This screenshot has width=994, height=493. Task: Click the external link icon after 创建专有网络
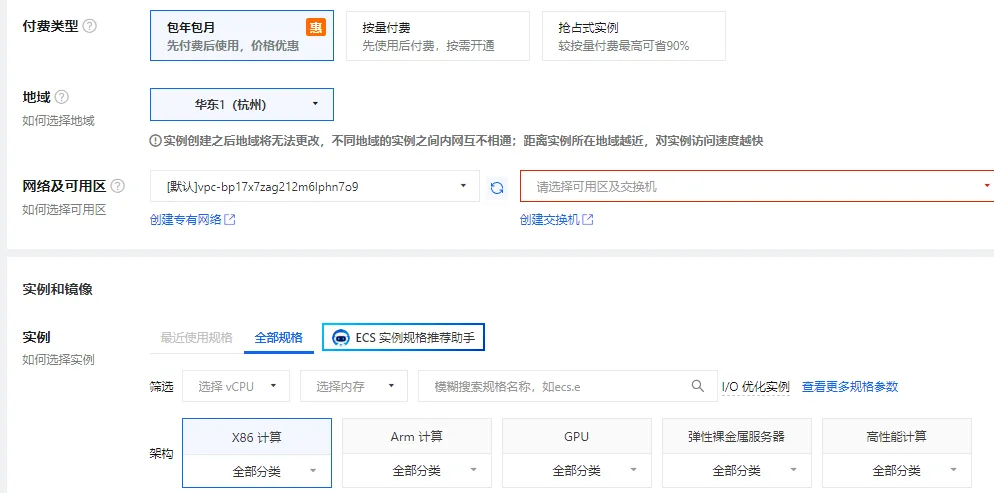click(230, 220)
